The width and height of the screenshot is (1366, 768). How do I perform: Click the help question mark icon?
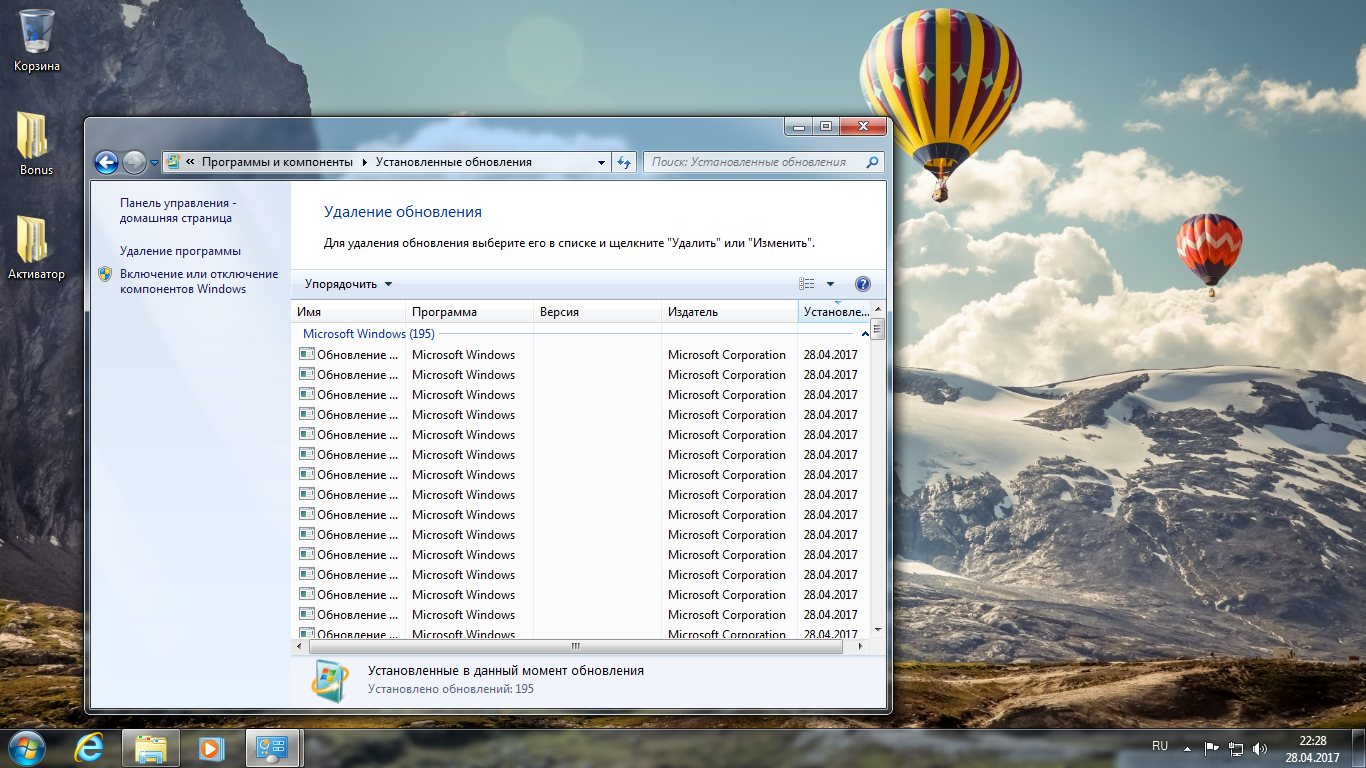[863, 284]
